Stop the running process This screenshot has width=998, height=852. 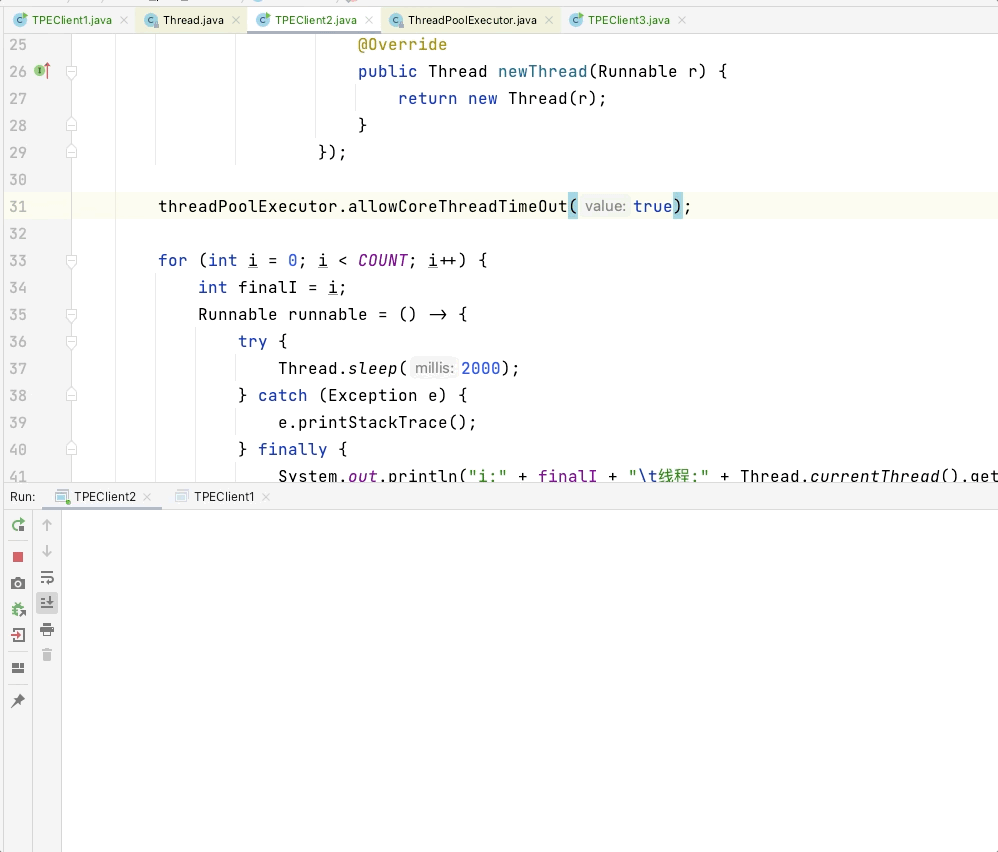click(18, 557)
